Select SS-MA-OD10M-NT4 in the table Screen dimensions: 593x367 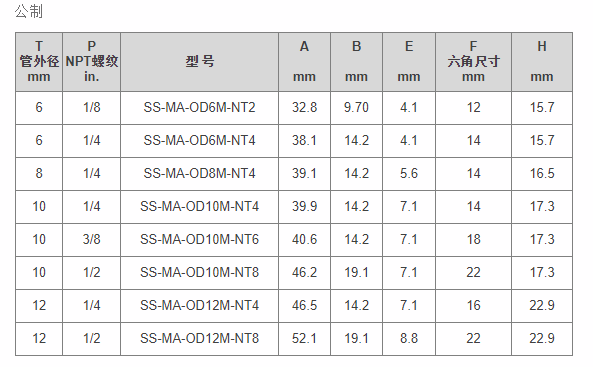pos(199,206)
